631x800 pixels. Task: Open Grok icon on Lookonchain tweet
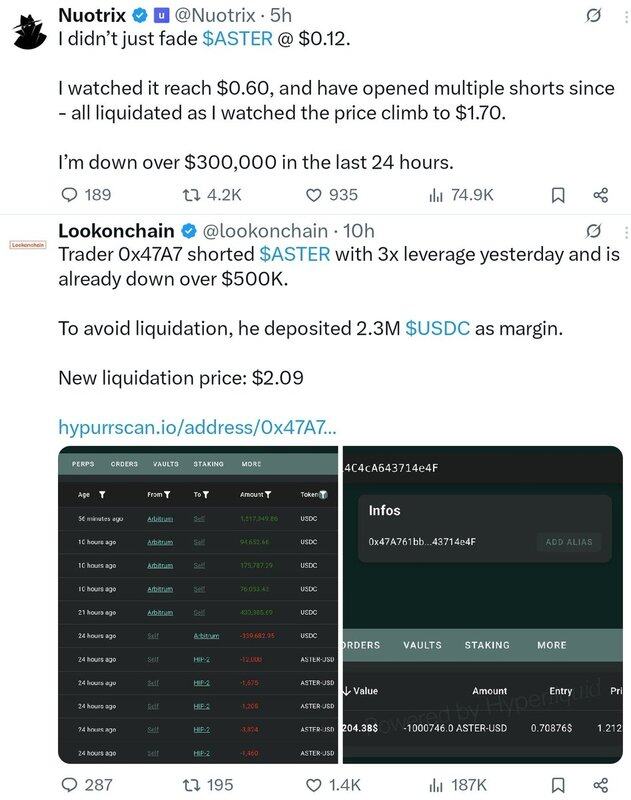pyautogui.click(x=593, y=231)
